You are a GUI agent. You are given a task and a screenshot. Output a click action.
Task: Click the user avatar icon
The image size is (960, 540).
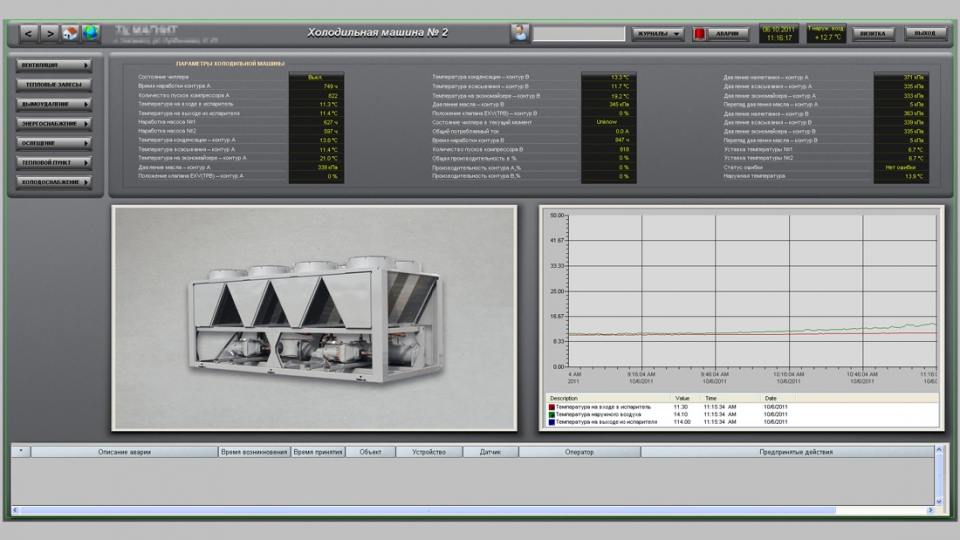tap(520, 33)
